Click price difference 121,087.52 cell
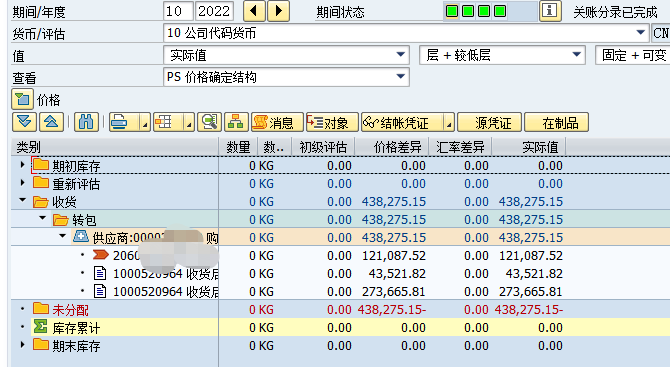670x367 pixels. click(394, 255)
